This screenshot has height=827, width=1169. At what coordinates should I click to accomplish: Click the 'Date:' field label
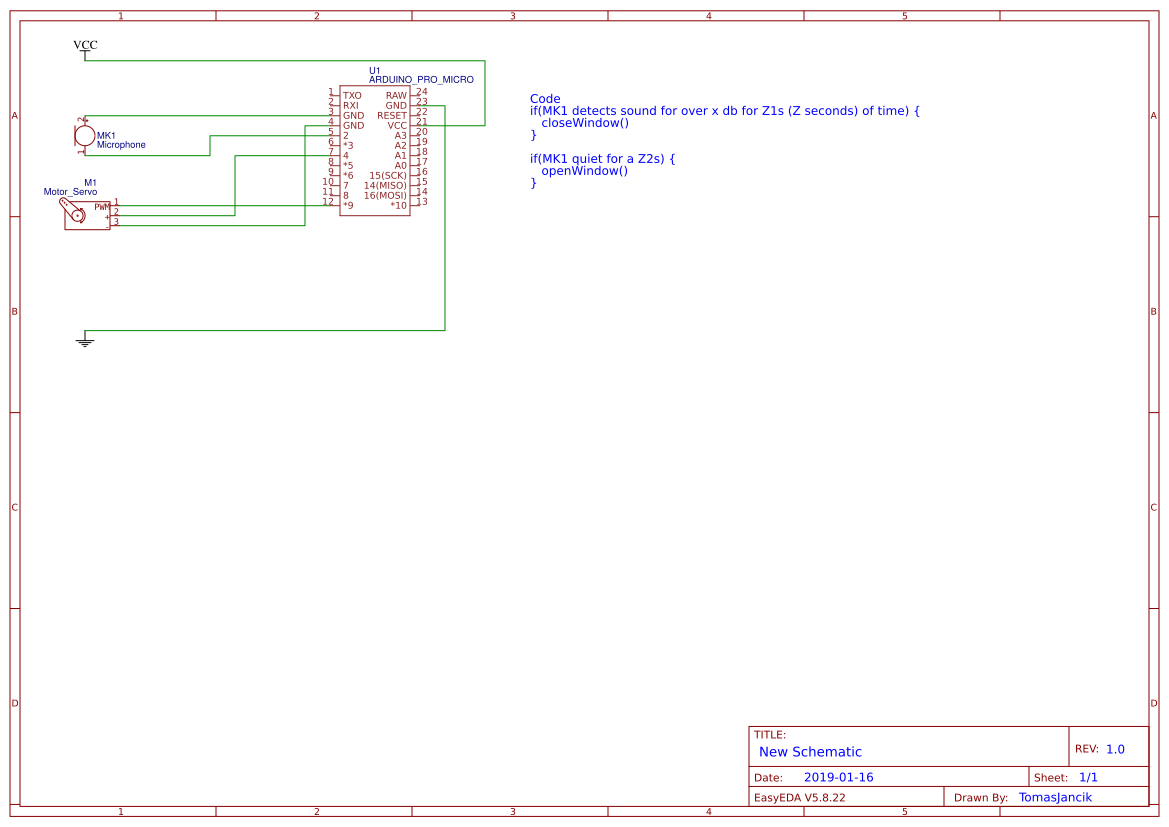[x=768, y=778]
